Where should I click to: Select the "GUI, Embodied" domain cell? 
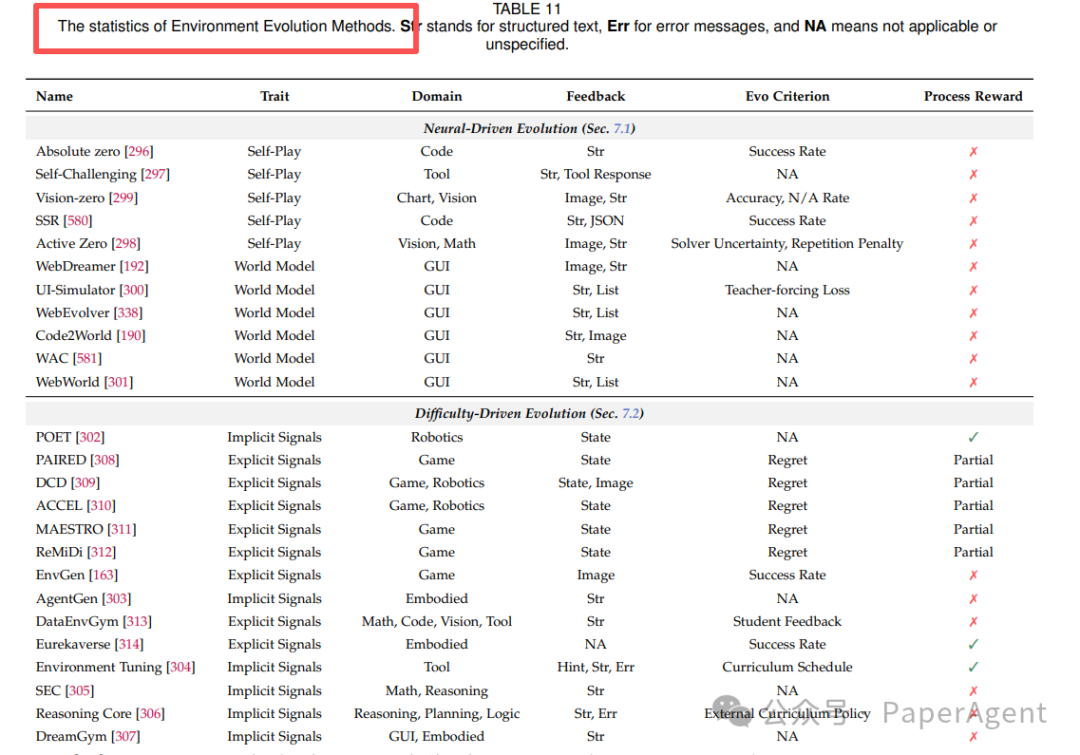(437, 736)
